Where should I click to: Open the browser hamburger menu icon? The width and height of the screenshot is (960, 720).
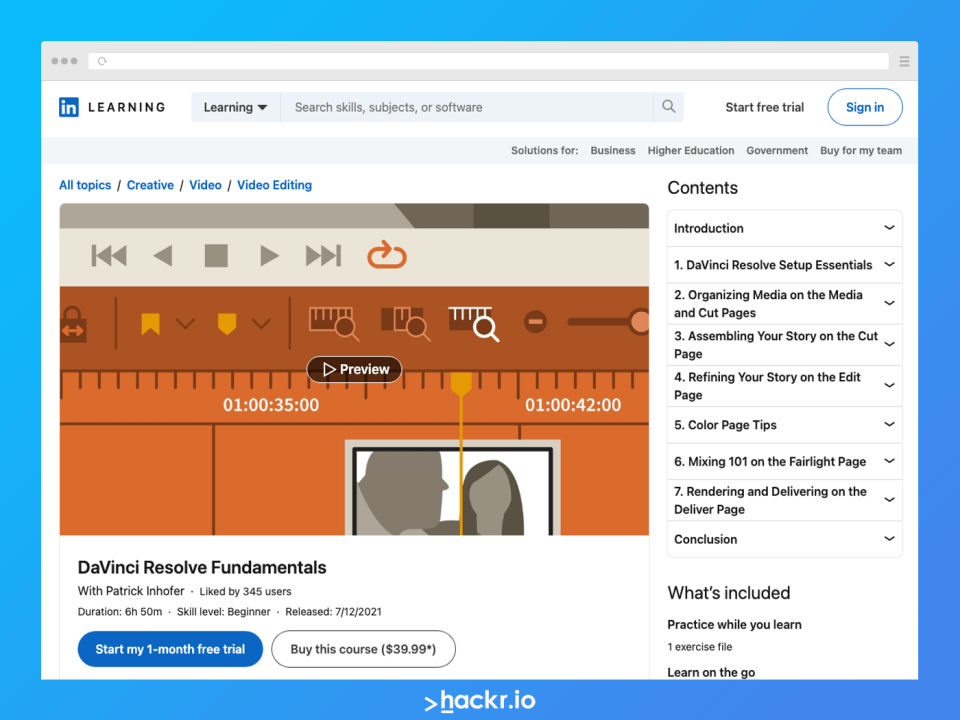904,61
